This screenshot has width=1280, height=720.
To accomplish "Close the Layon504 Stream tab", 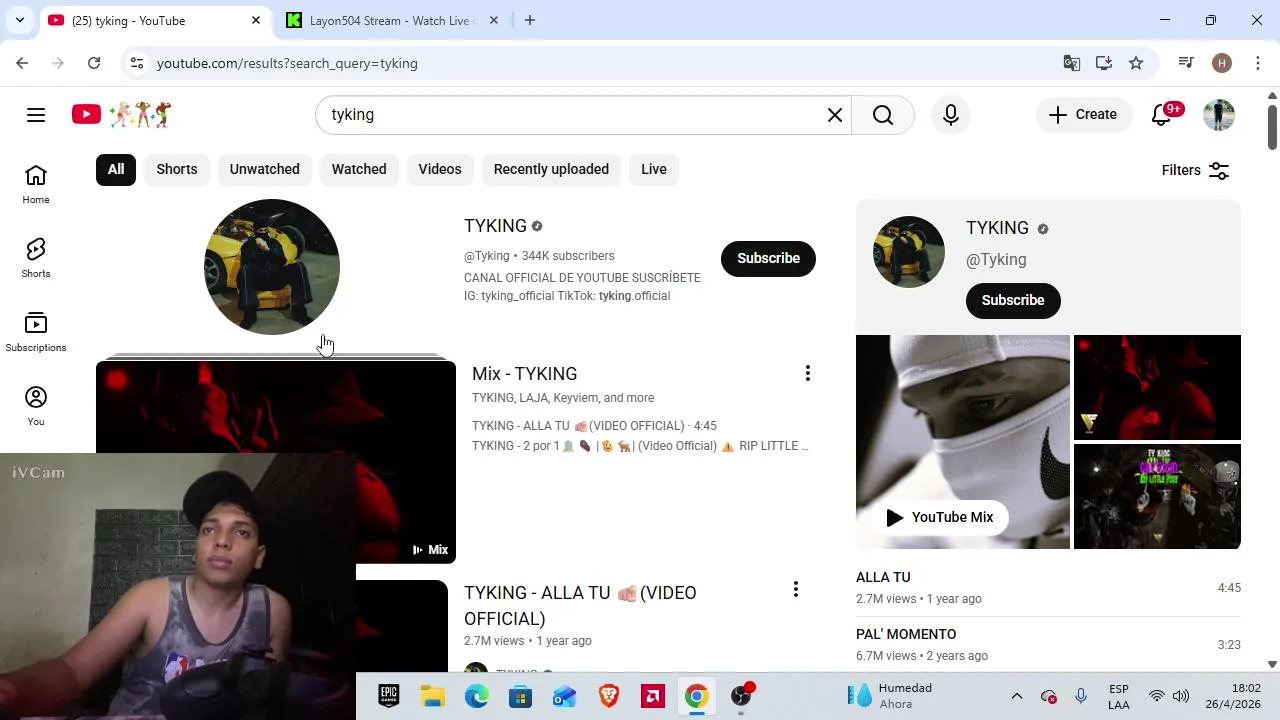I will point(493,20).
